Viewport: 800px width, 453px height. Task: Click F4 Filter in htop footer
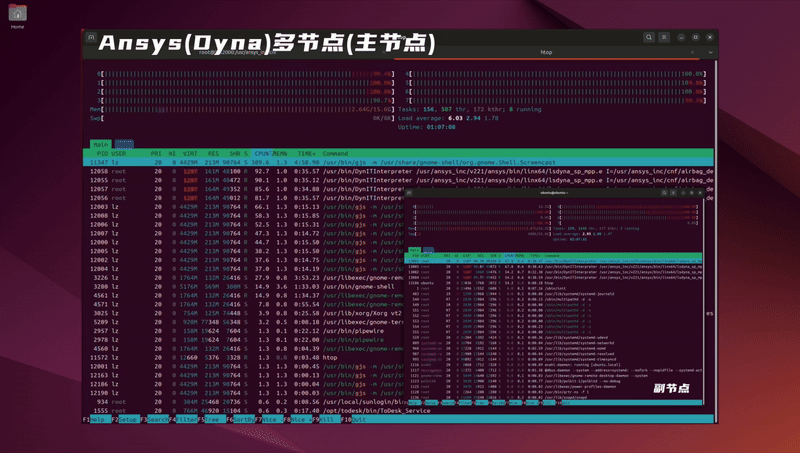(x=183, y=419)
